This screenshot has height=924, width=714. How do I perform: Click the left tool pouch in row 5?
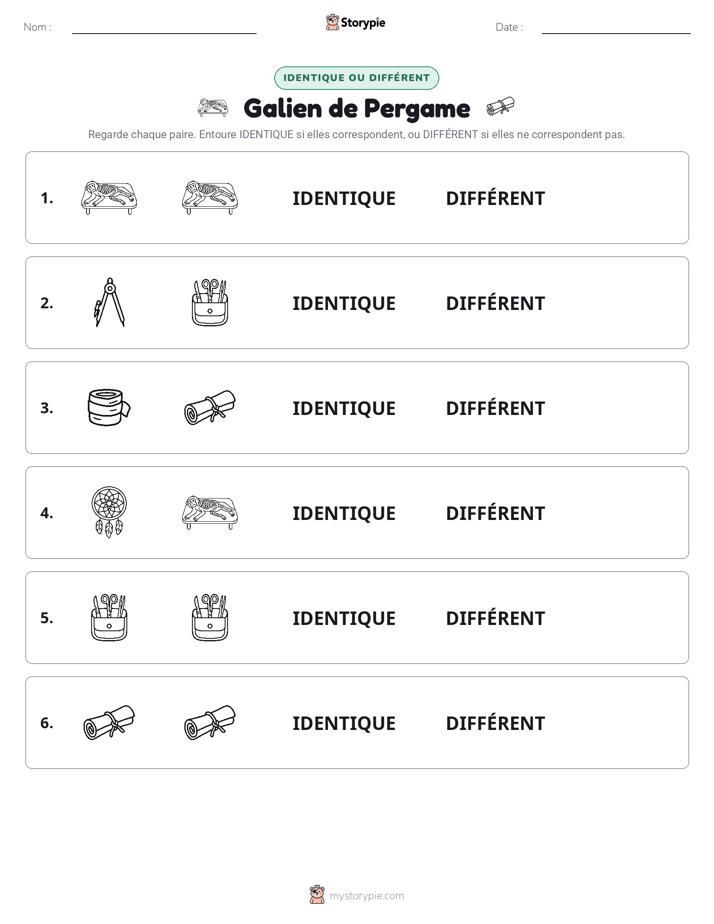(109, 617)
